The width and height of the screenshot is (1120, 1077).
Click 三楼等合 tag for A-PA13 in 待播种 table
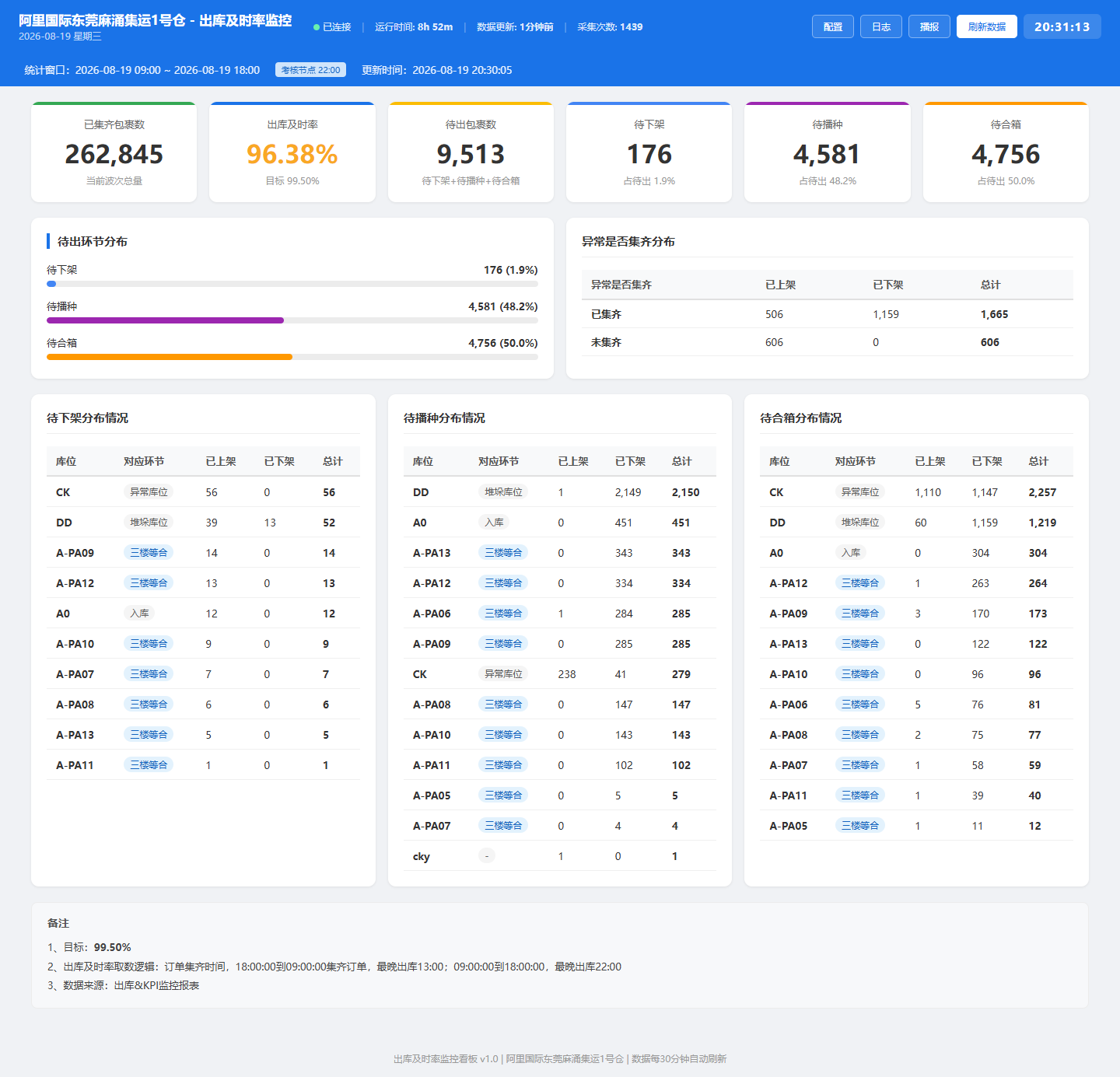point(503,553)
